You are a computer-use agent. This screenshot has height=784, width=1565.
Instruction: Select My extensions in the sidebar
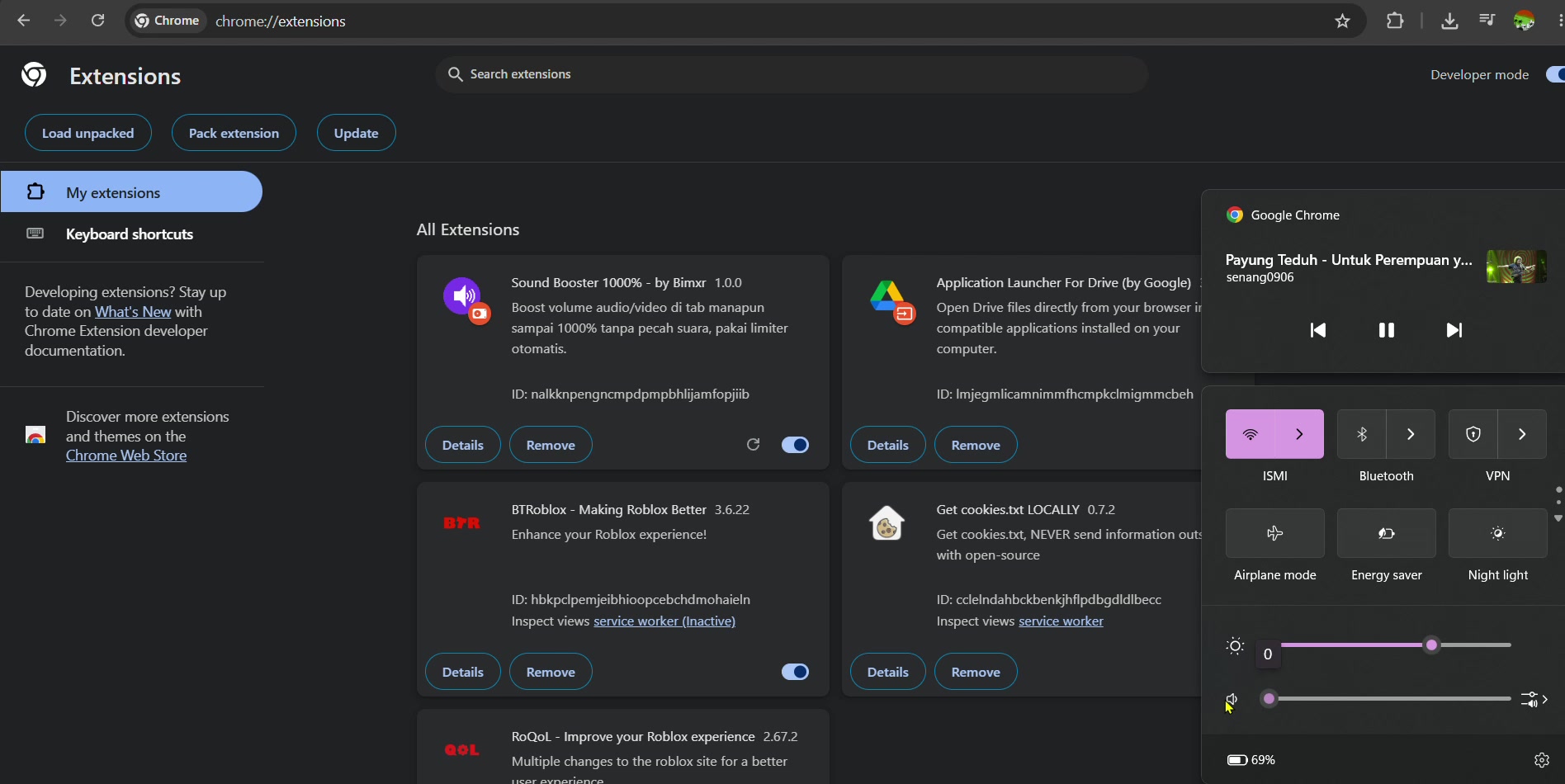click(131, 191)
